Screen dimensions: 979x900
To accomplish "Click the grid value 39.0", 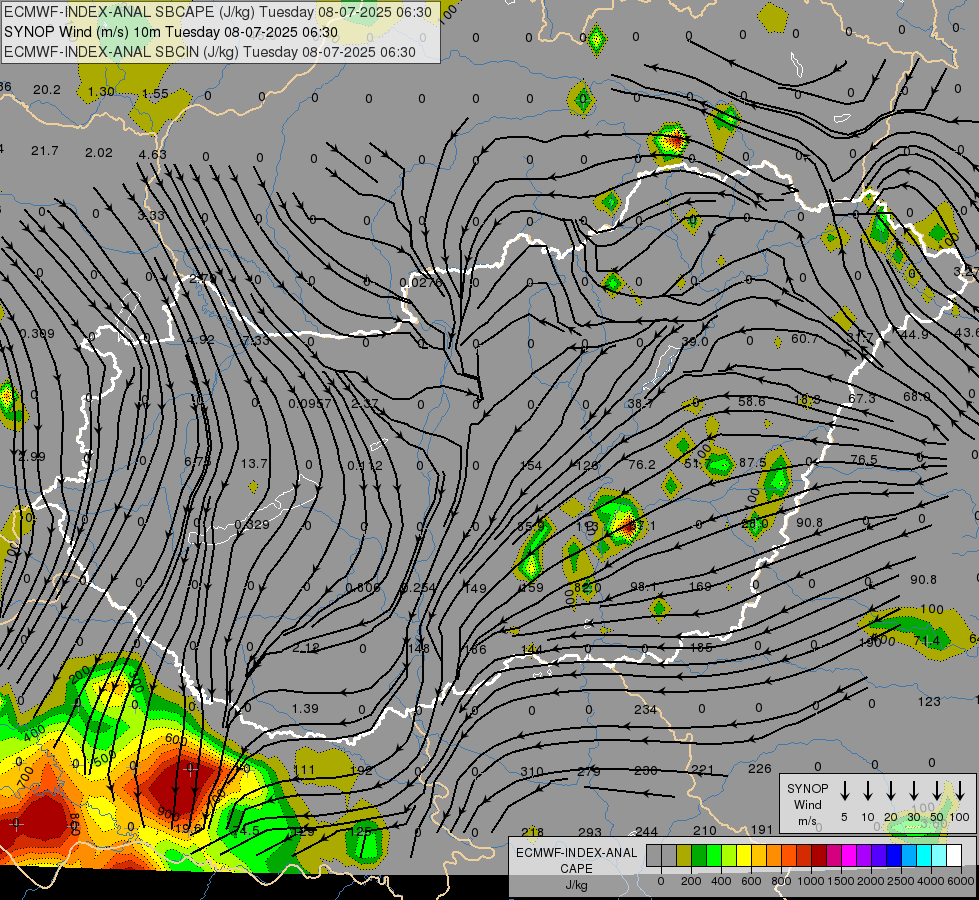I will (695, 342).
